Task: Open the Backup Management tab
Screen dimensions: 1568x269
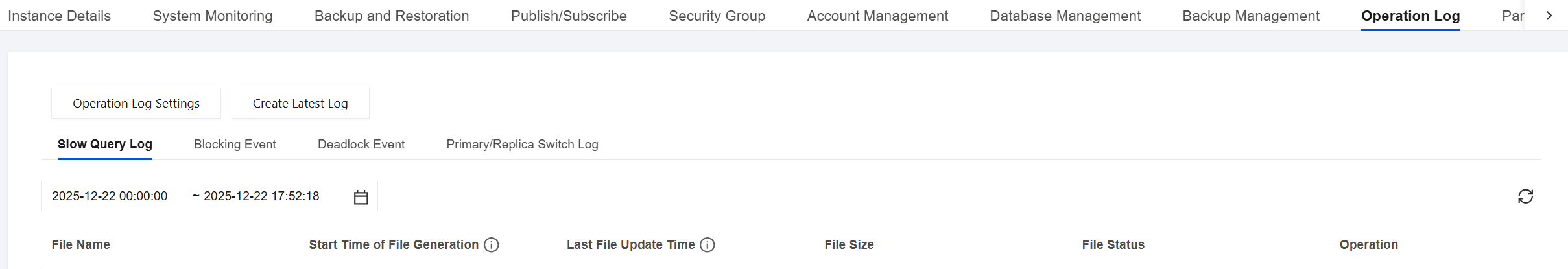Action: tap(1251, 16)
